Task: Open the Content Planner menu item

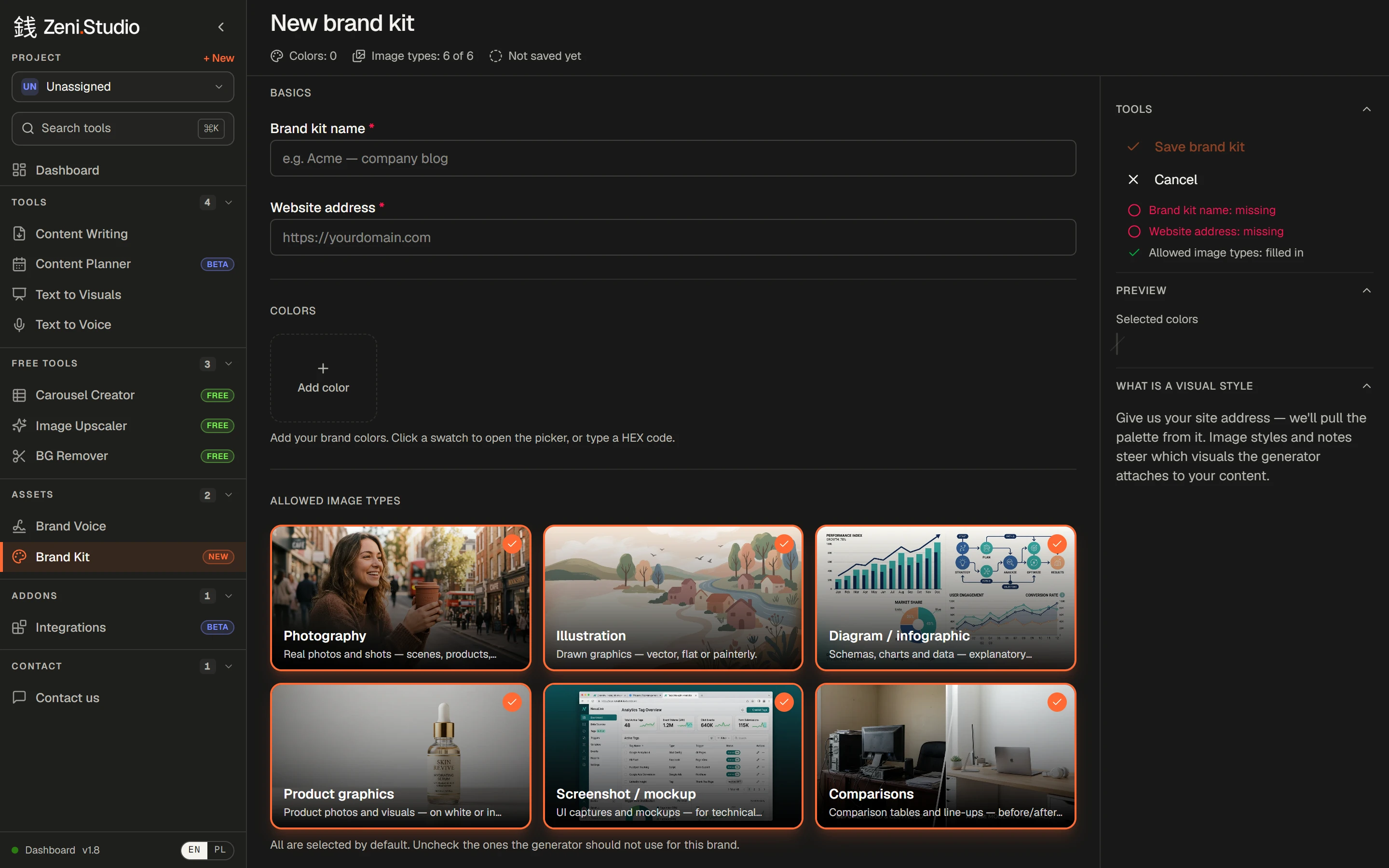Action: tap(123, 264)
